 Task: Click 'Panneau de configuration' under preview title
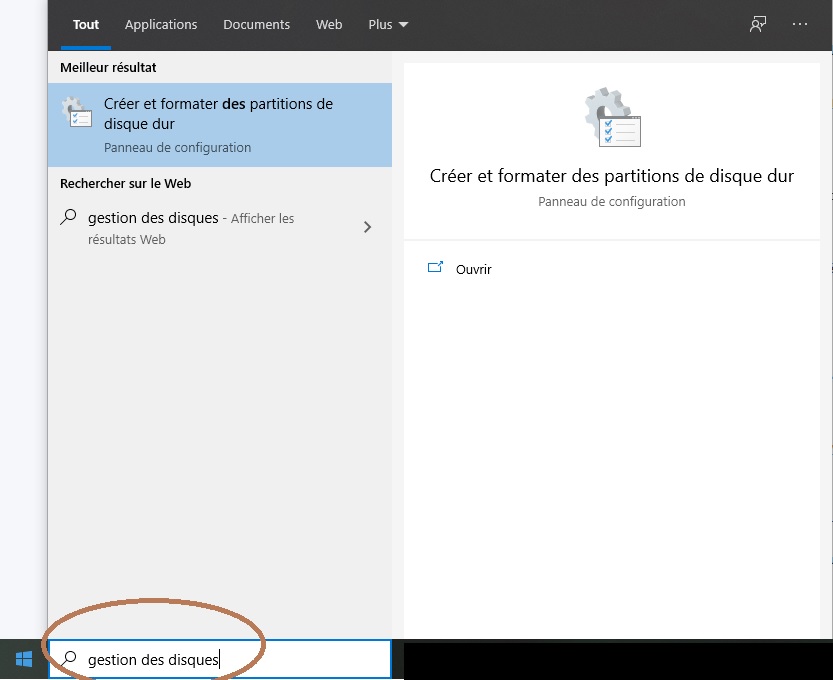pos(611,202)
